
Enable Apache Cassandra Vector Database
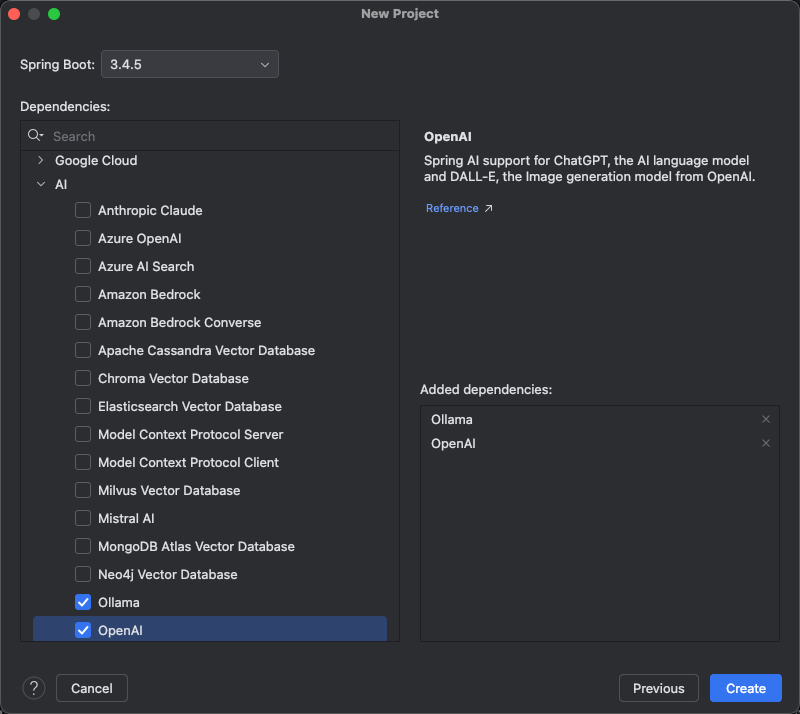coord(83,350)
